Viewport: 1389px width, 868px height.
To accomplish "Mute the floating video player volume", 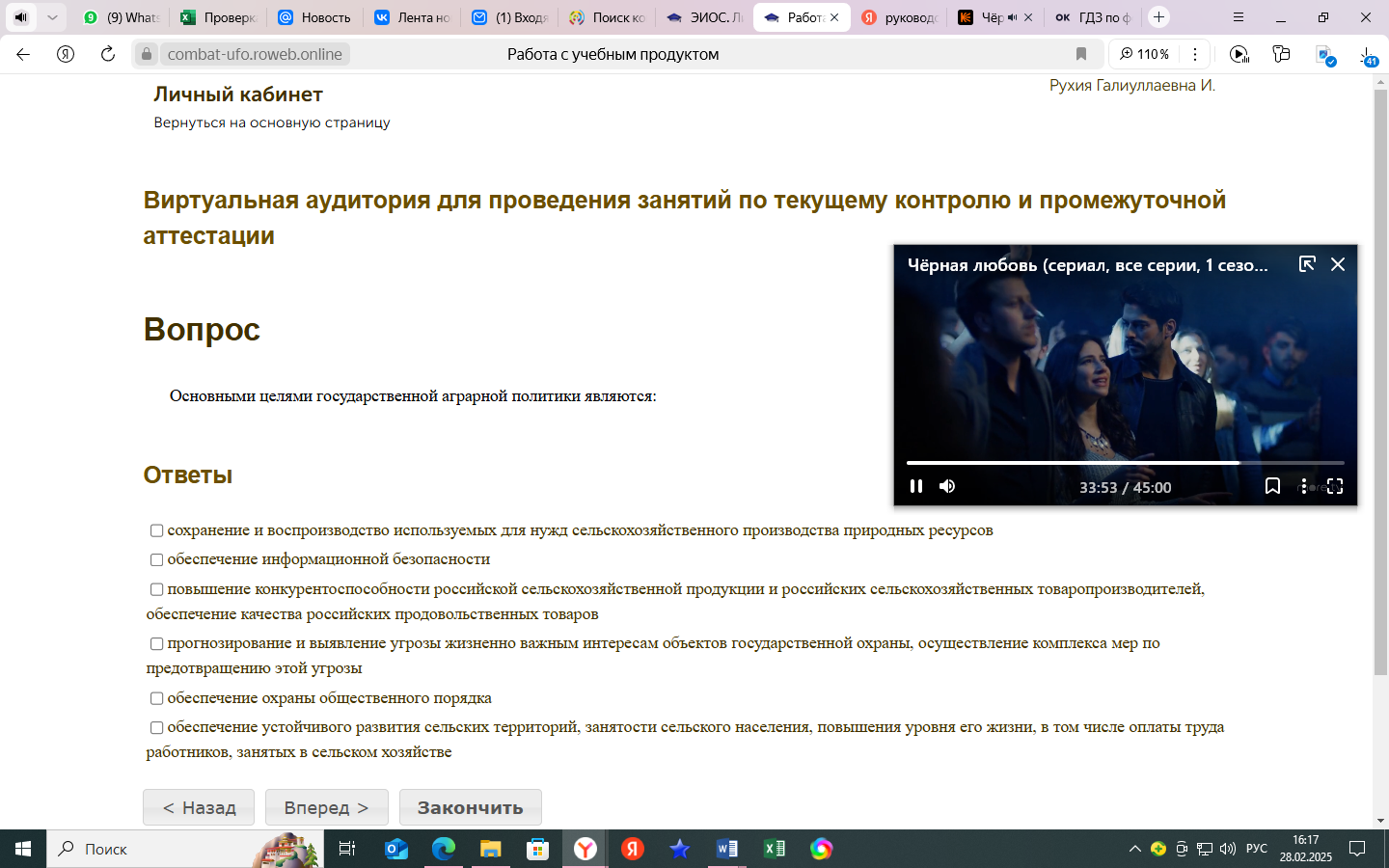I will pyautogui.click(x=947, y=486).
